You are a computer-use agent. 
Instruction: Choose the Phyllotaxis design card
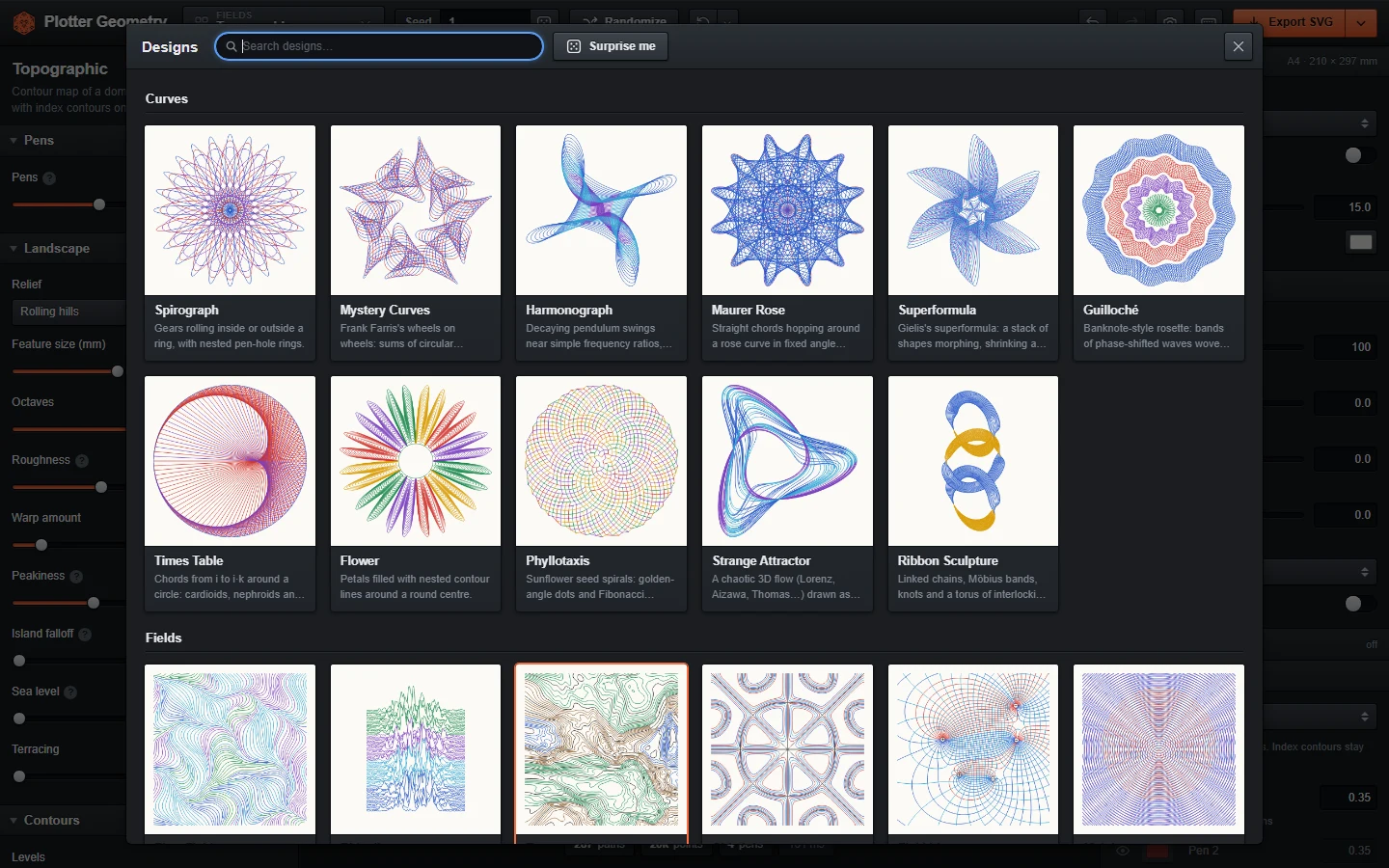pyautogui.click(x=602, y=494)
